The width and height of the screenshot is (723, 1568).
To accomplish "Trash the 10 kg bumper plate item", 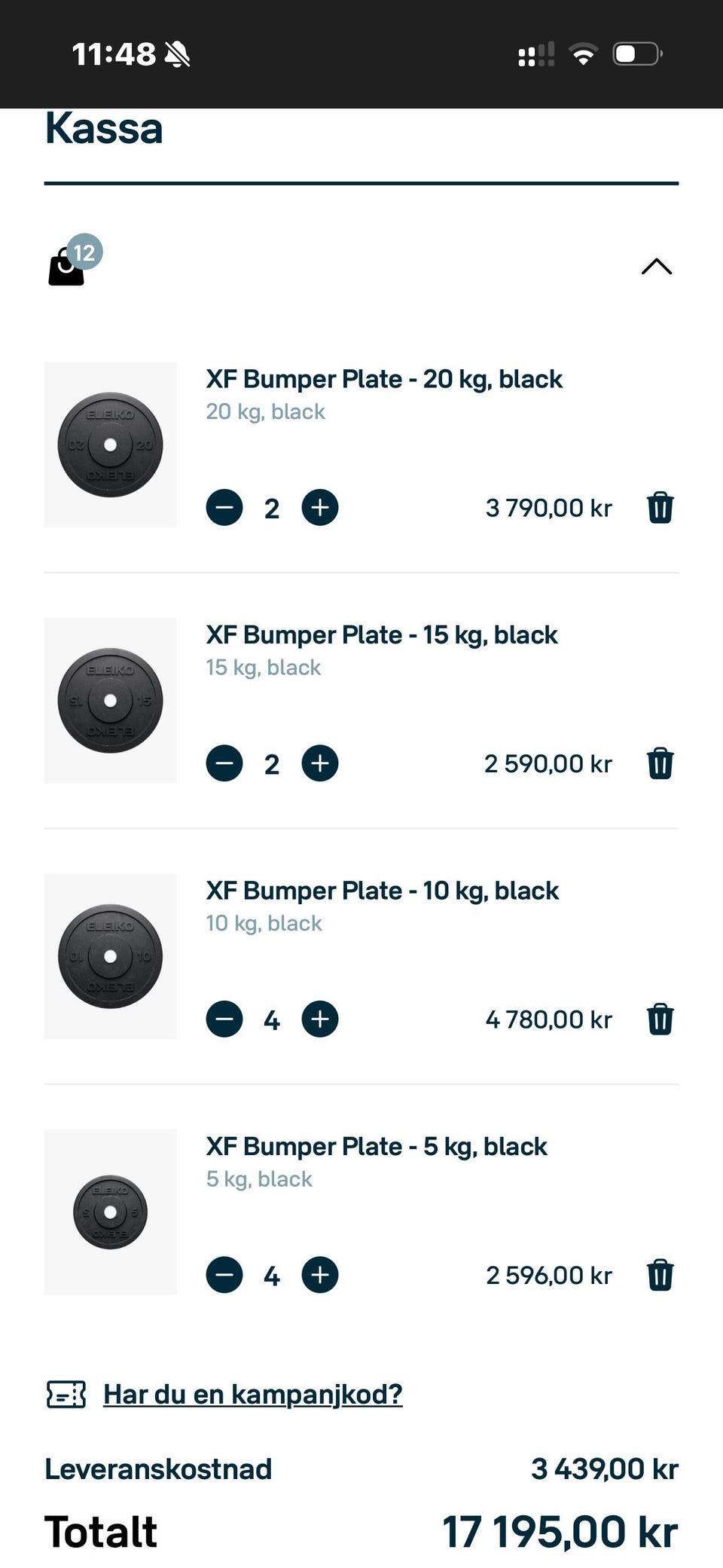I will click(660, 1019).
